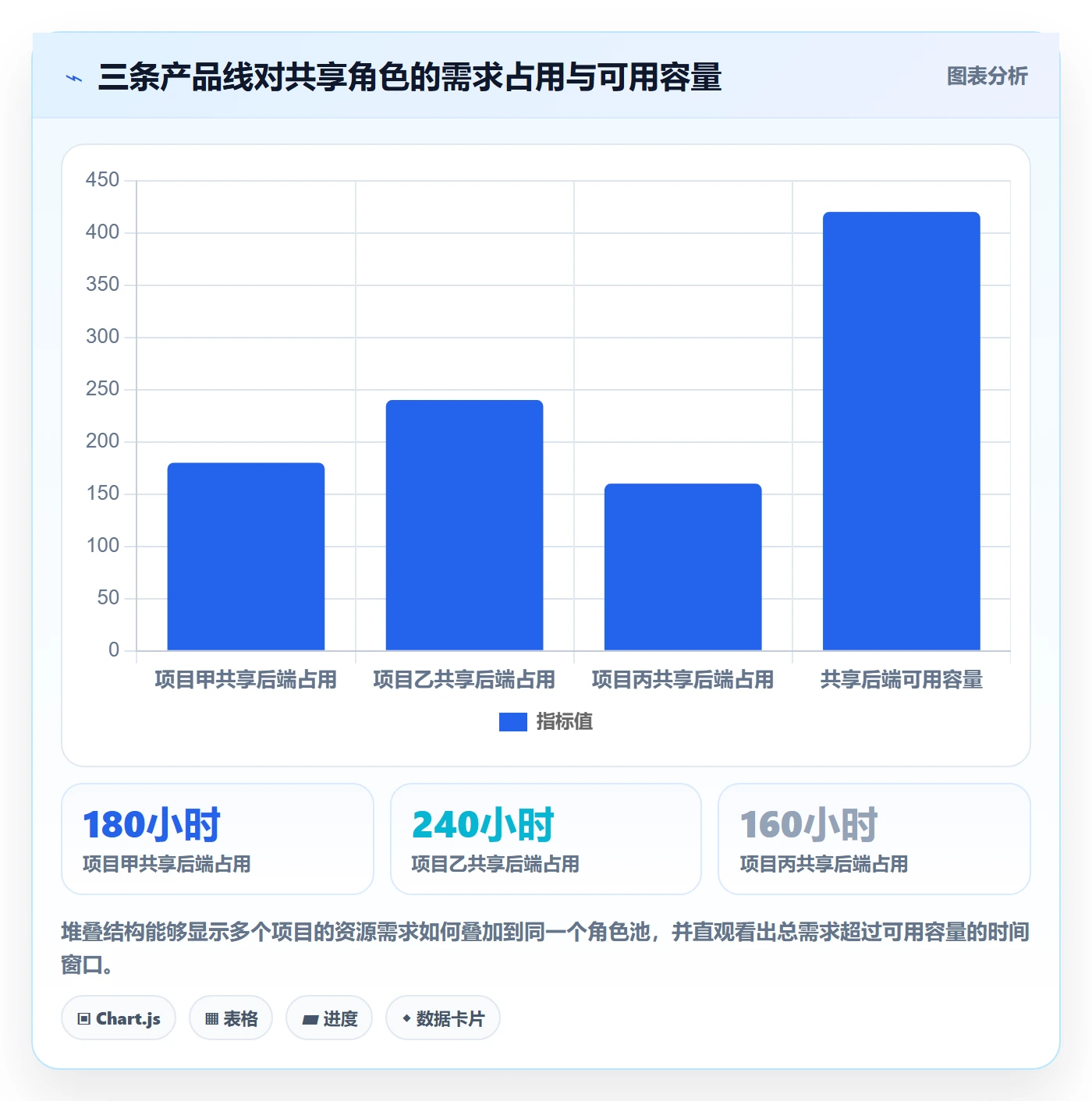Click the bar icon in 进度 chip

(310, 1019)
